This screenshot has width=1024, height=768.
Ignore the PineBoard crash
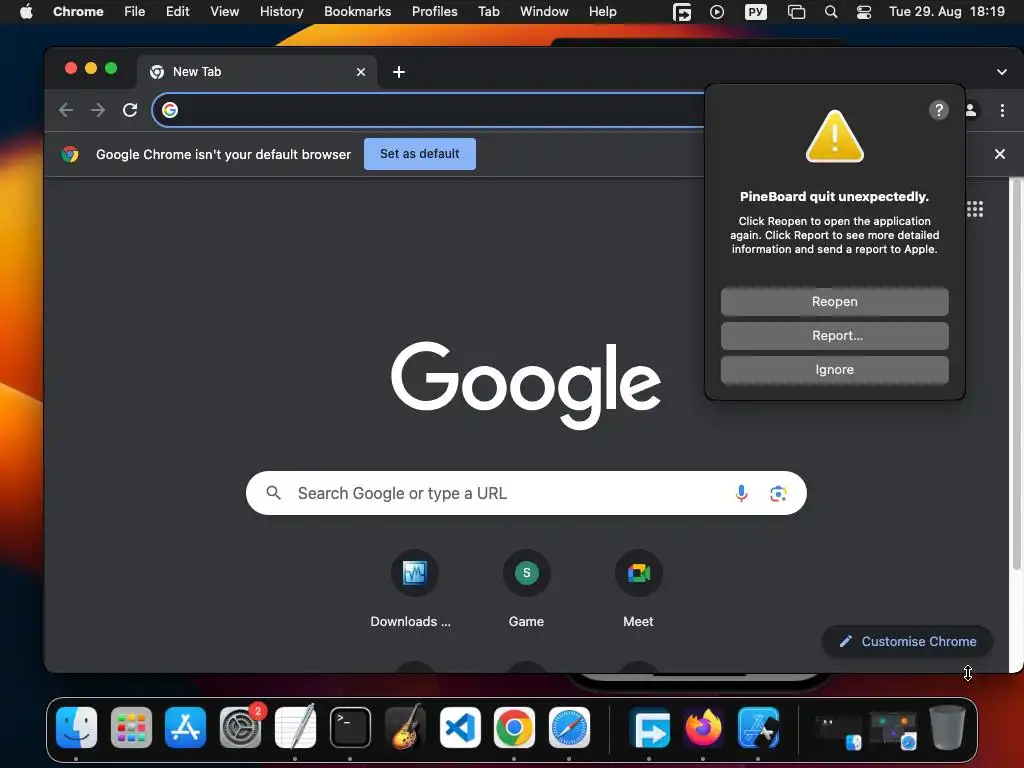(835, 370)
